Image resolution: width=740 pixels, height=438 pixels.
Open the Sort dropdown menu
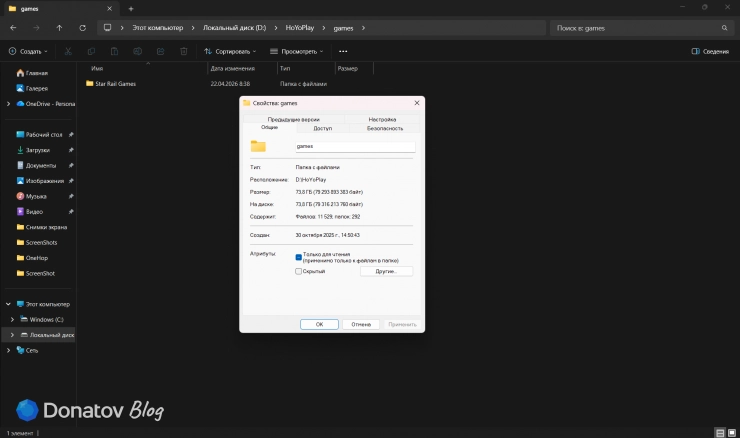click(x=230, y=51)
